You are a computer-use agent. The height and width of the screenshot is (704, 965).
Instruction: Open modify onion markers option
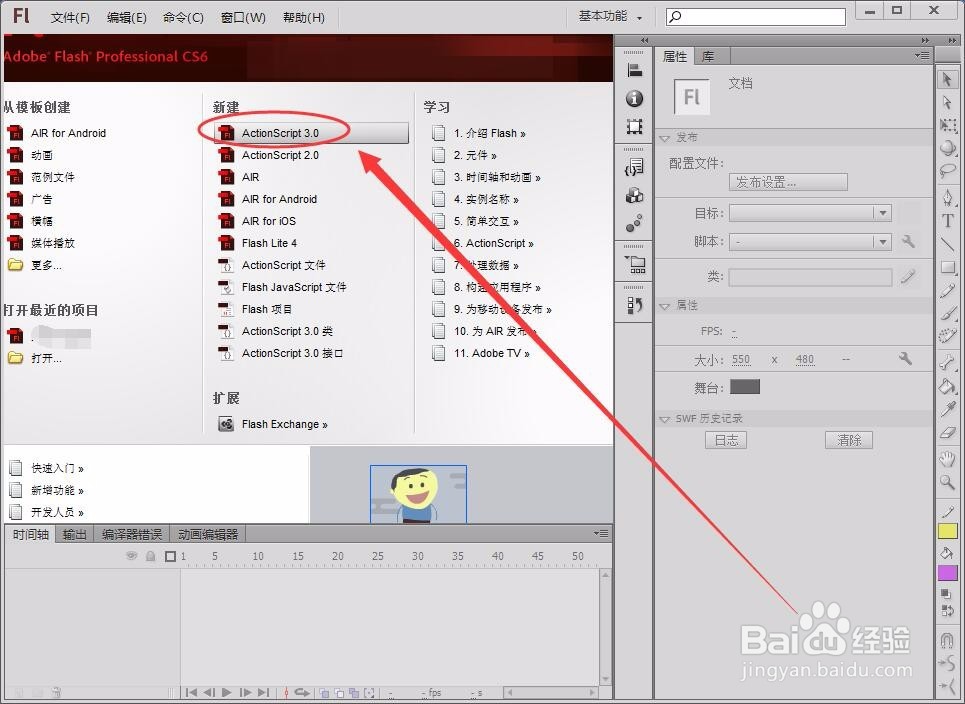pyautogui.click(x=369, y=693)
